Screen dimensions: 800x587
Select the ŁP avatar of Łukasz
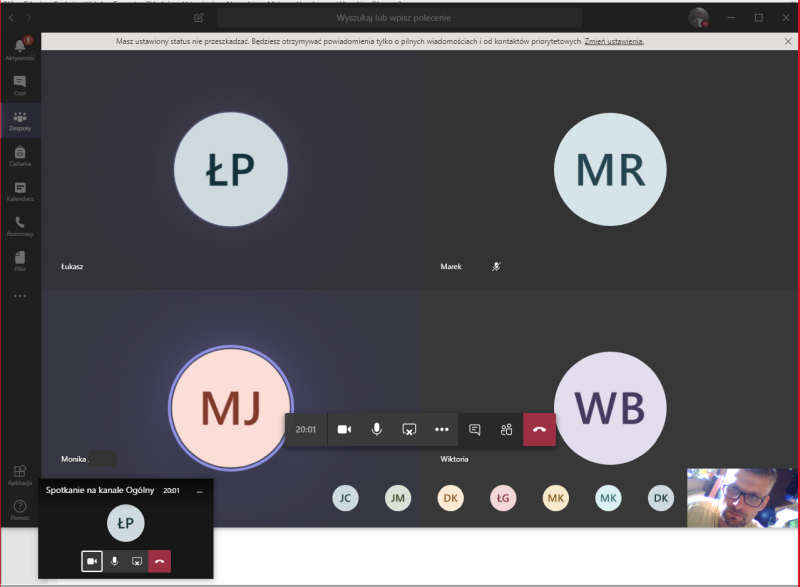point(231,169)
